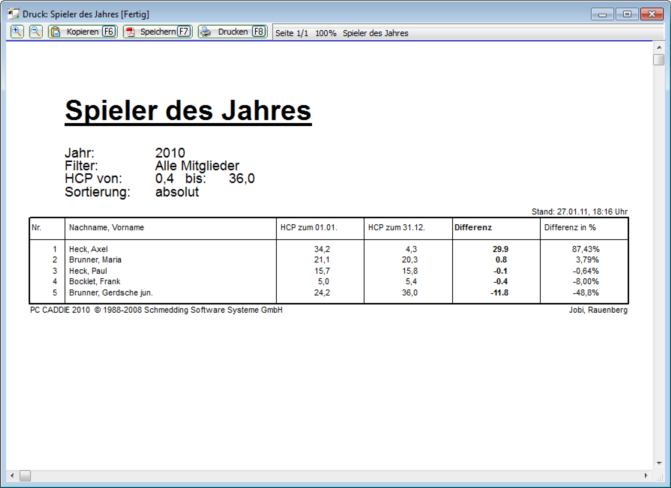Click the 'Bocklet, Frank' row name
671x488 pixels.
(95, 282)
